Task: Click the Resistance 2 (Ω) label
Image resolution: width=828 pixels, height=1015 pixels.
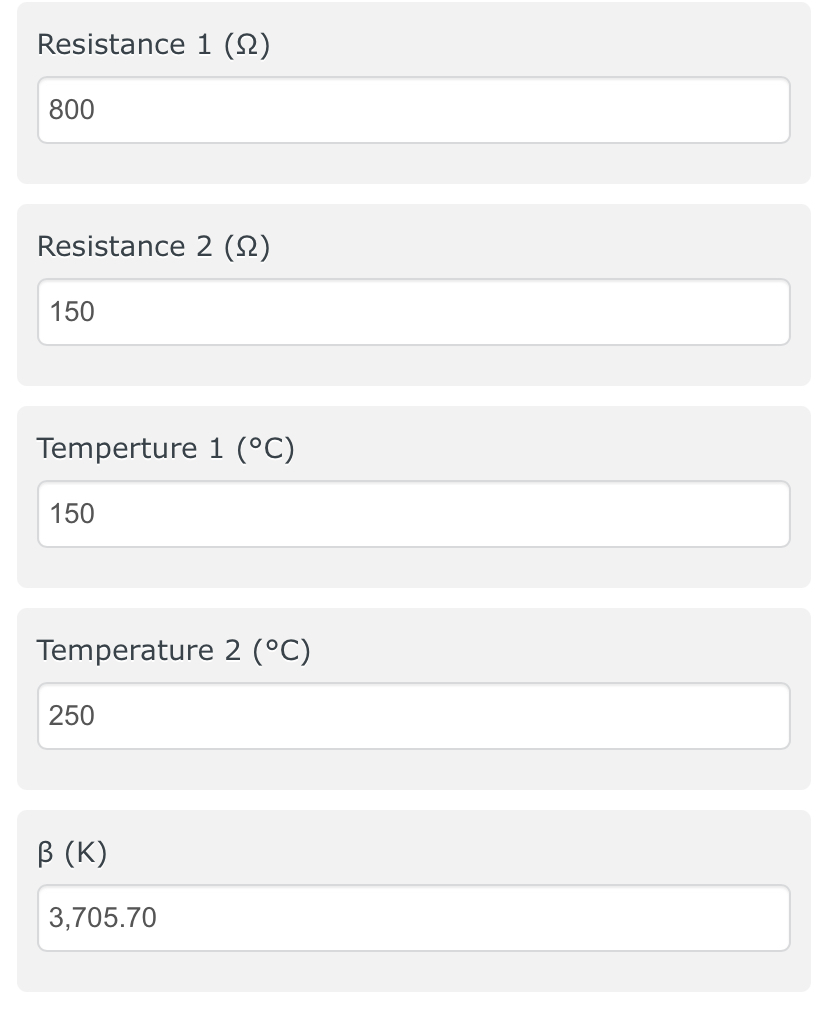Action: point(154,246)
